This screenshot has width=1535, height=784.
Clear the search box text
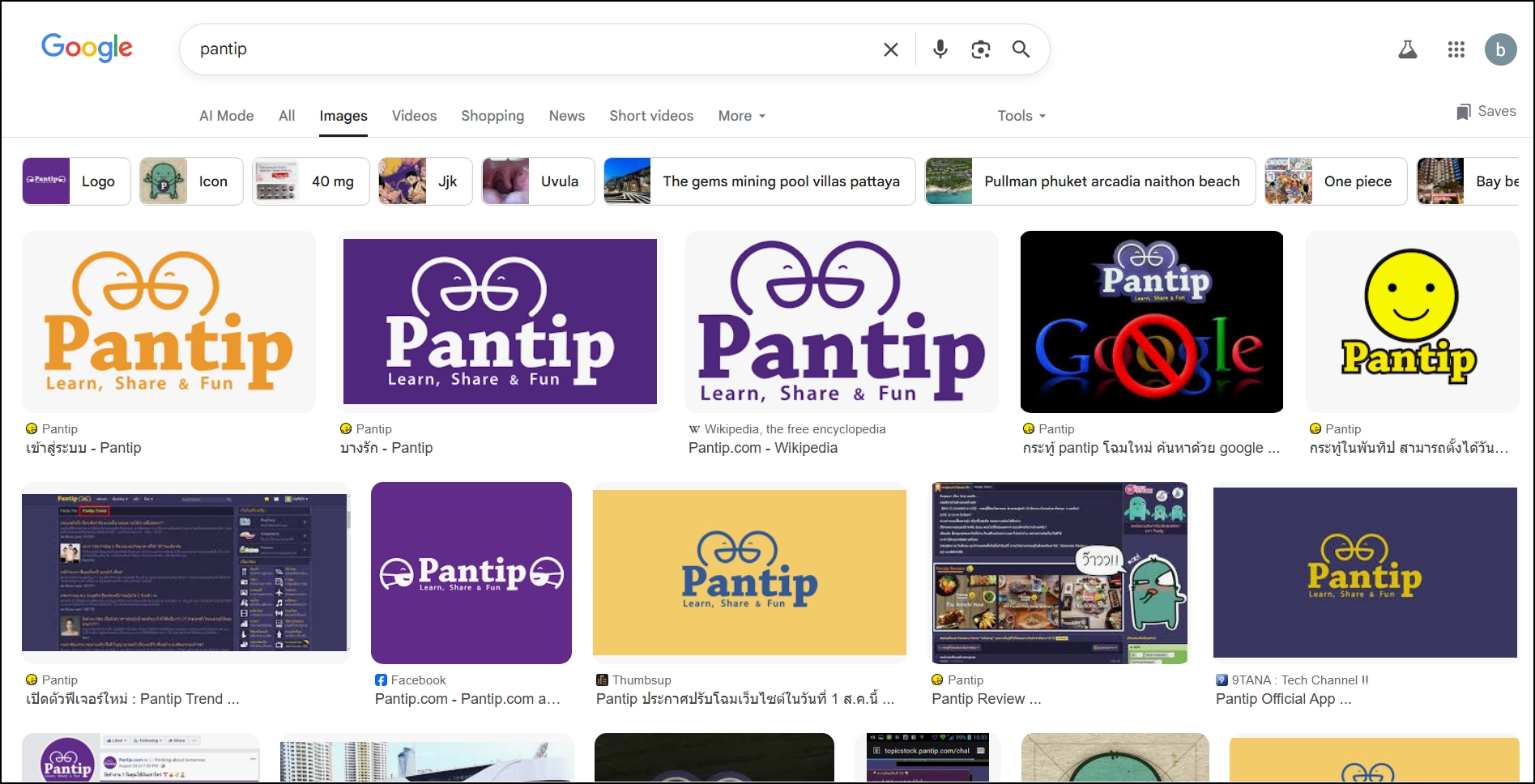(x=890, y=49)
